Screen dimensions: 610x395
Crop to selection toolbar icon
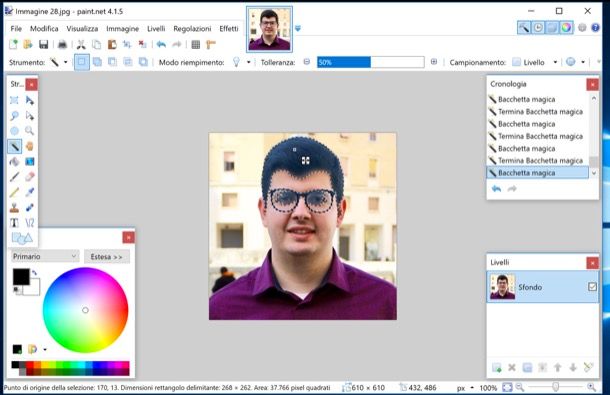pos(127,44)
